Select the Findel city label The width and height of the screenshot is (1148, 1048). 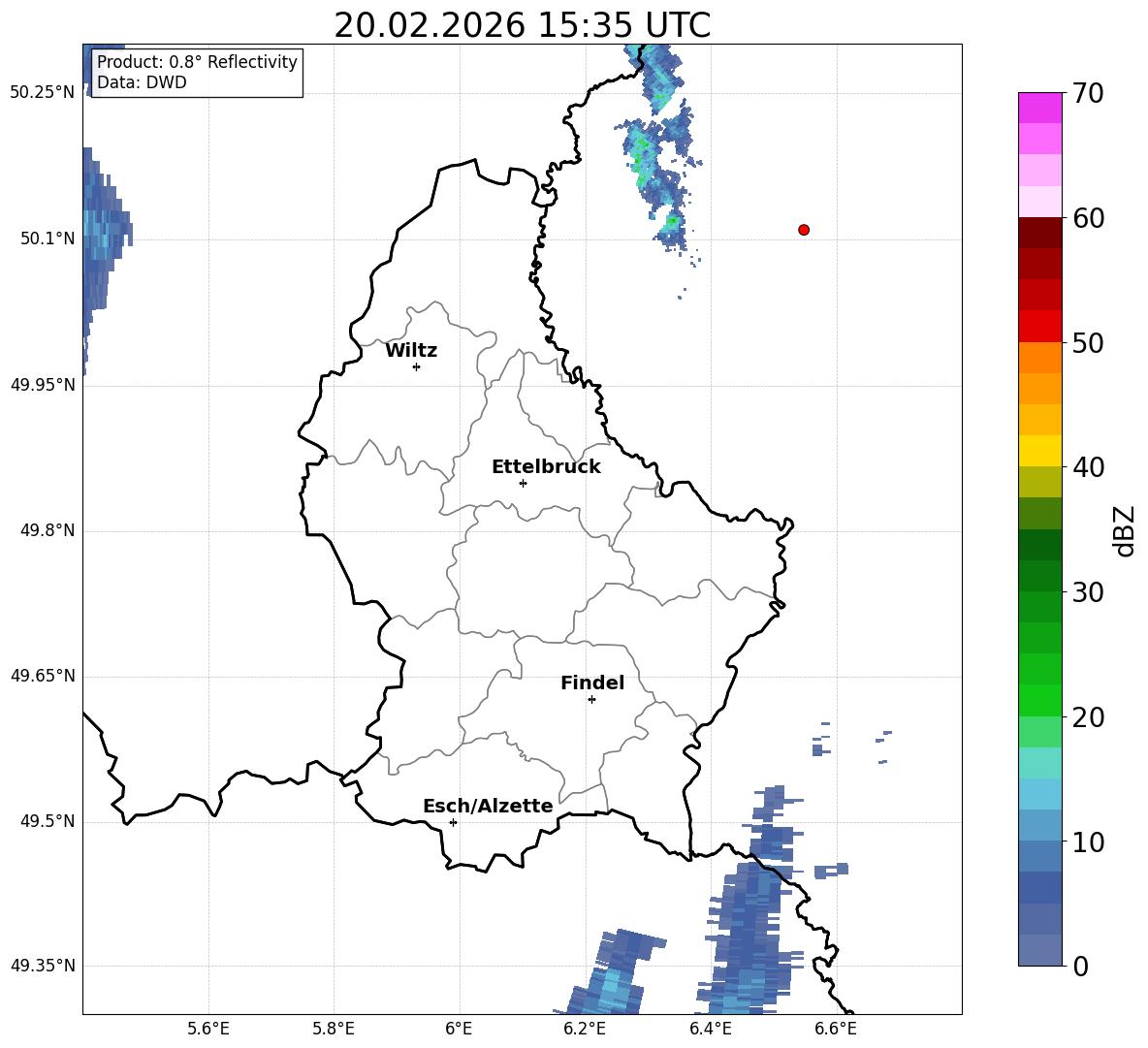tap(592, 683)
